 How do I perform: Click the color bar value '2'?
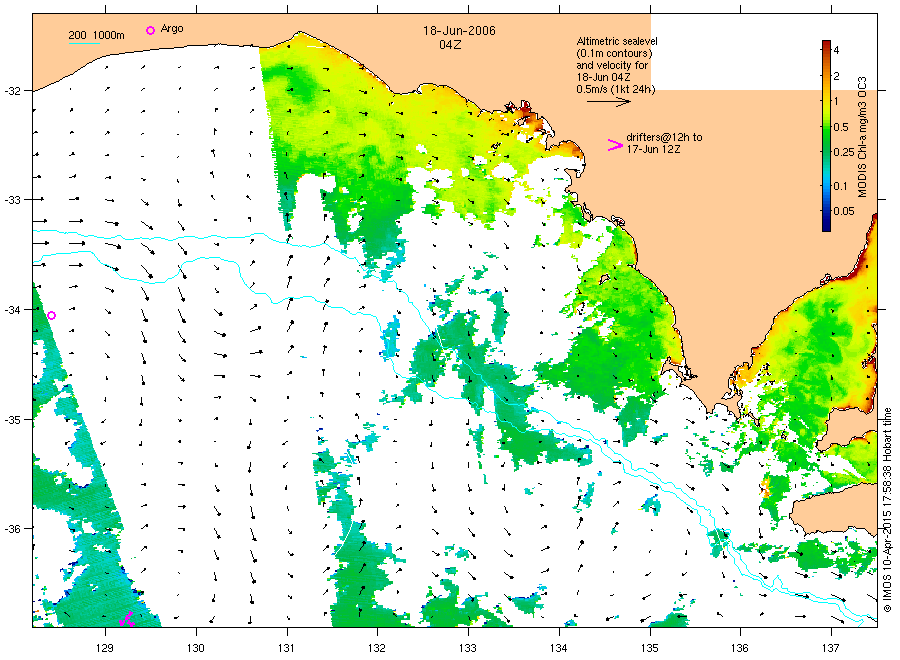point(836,76)
